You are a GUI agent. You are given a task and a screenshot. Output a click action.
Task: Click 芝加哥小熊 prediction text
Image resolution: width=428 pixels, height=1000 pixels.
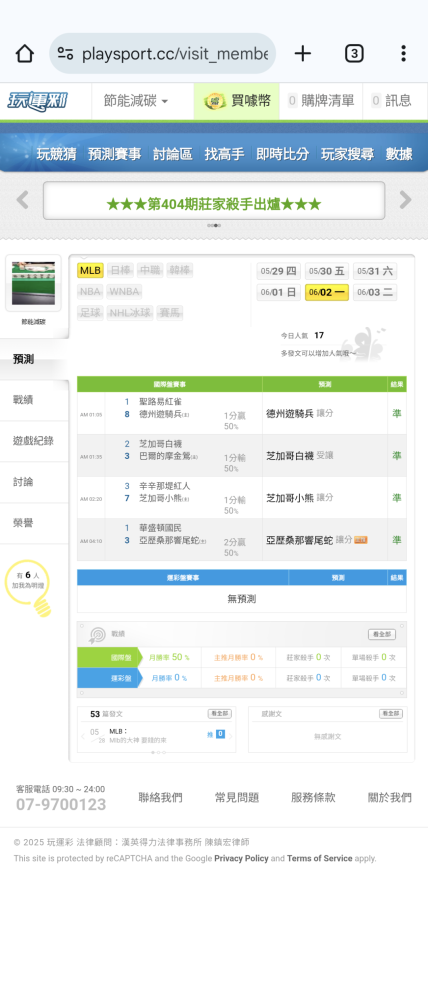tap(290, 497)
